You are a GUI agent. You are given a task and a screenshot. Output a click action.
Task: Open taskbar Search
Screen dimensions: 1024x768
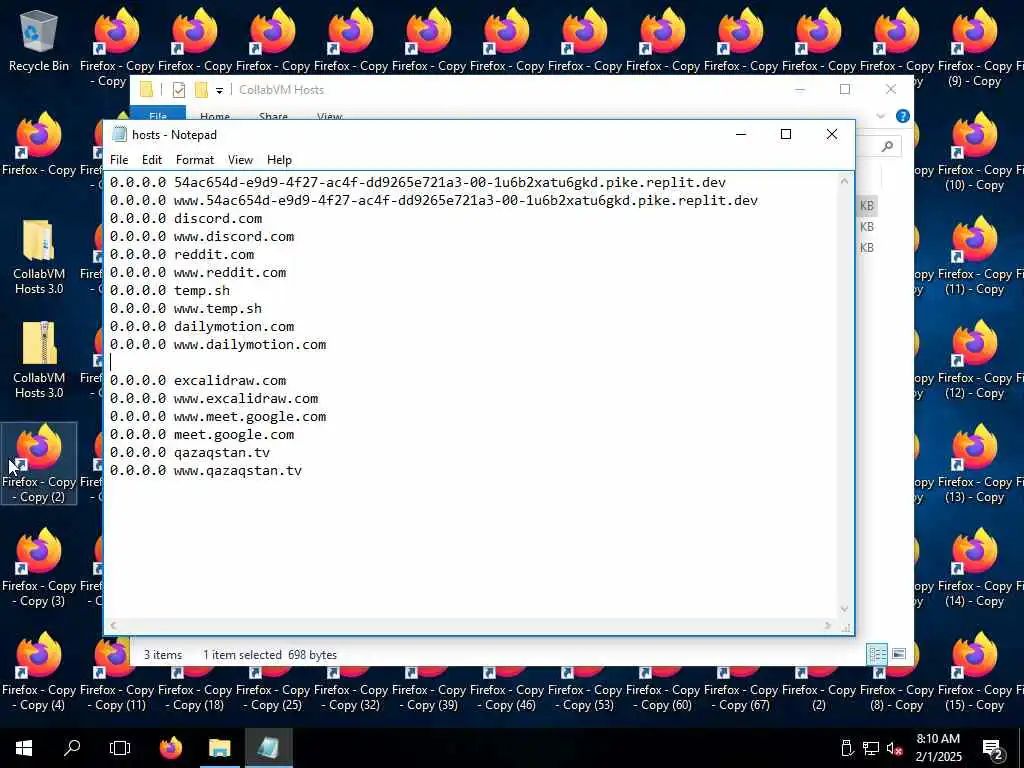(x=72, y=748)
